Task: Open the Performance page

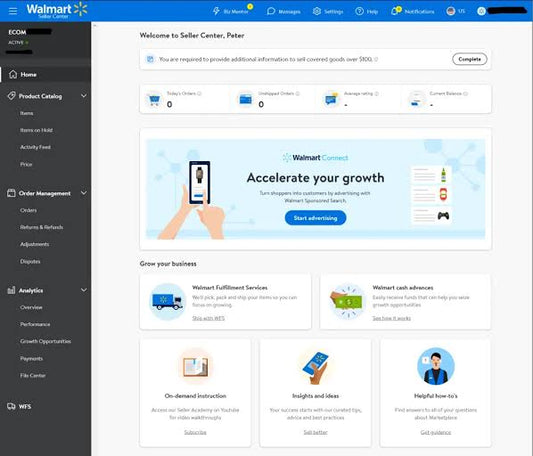Action: click(x=35, y=324)
